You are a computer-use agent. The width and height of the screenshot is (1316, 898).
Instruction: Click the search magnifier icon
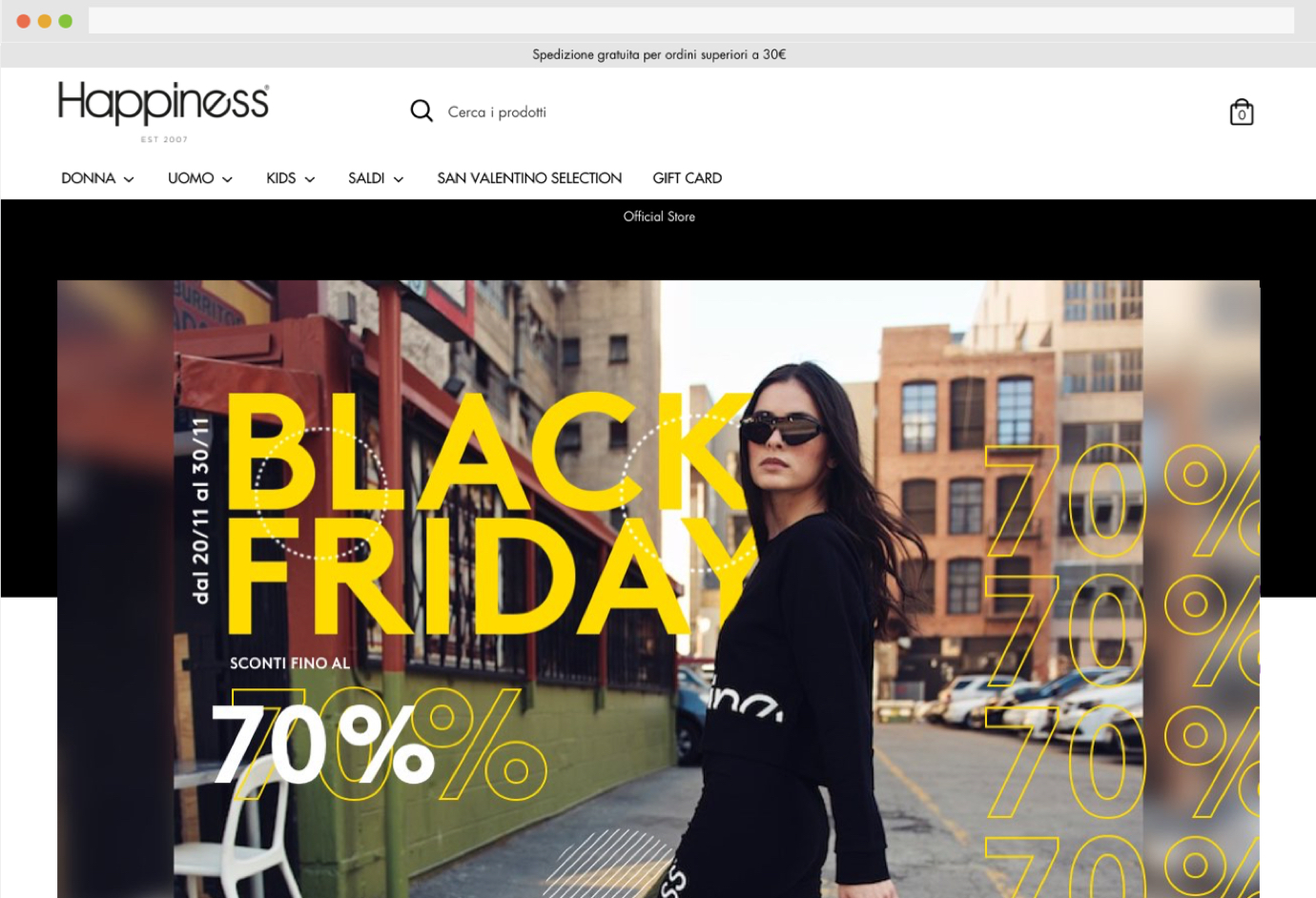[x=422, y=111]
